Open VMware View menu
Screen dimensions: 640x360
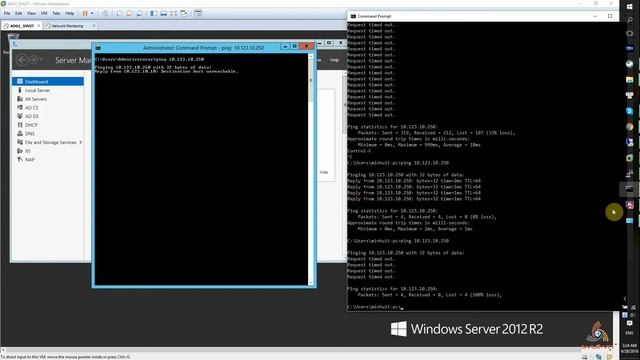click(31, 13)
